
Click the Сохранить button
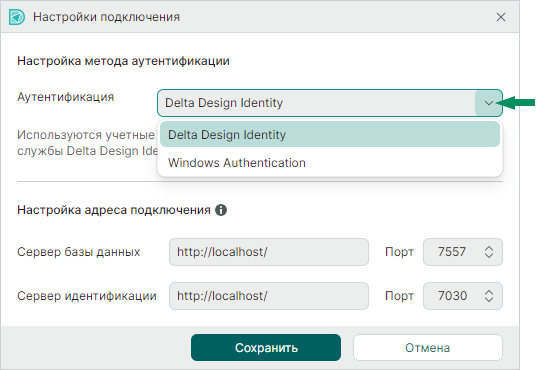pyautogui.click(x=266, y=348)
